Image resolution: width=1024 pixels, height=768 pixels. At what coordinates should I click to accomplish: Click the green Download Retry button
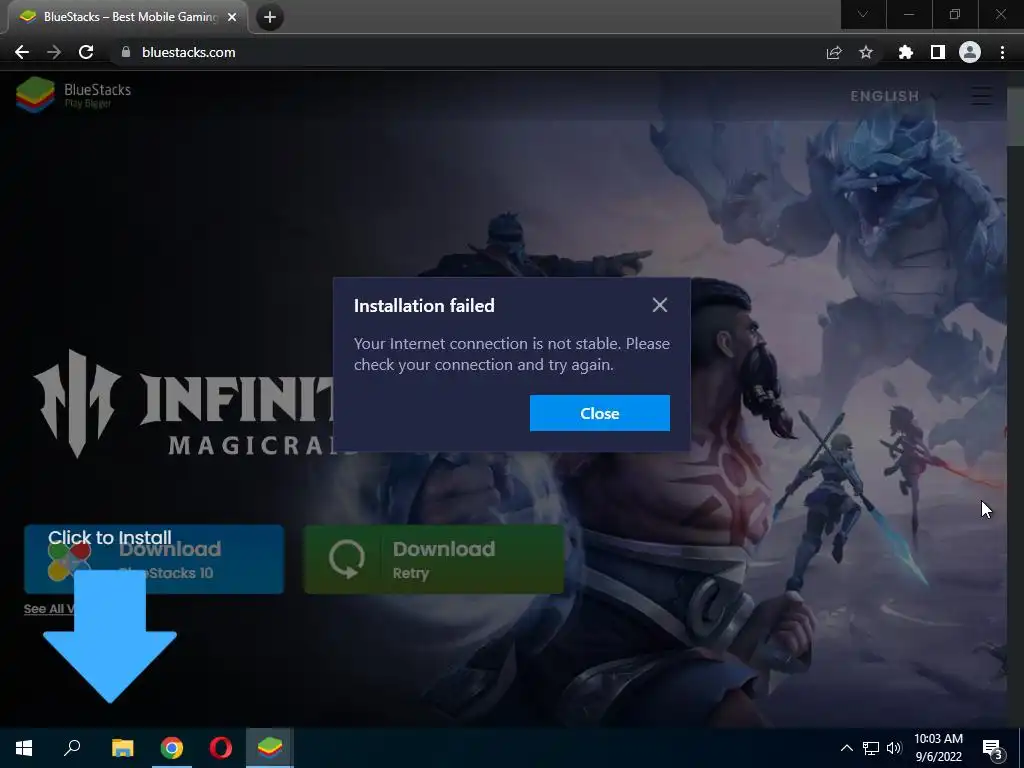click(434, 559)
